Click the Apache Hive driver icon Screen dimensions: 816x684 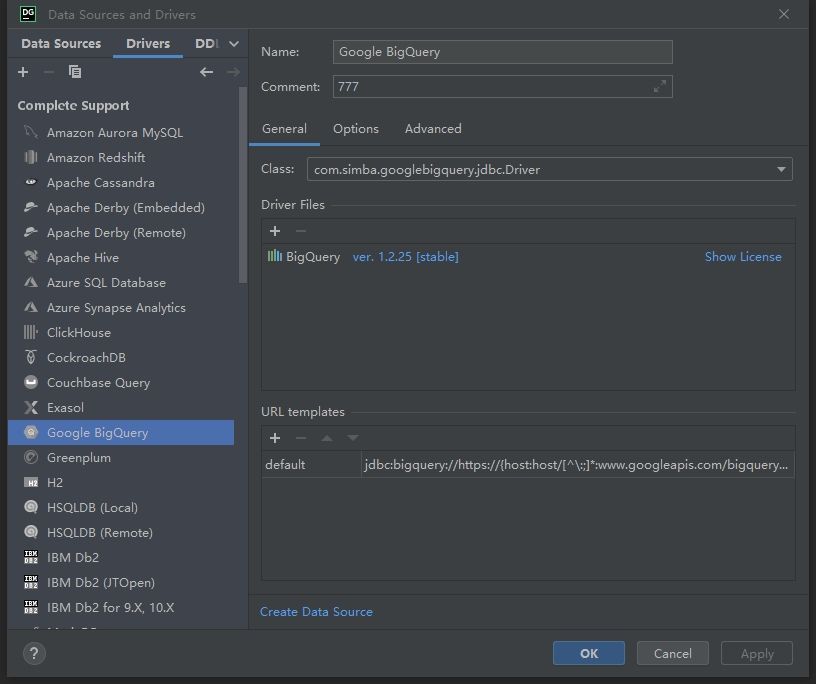(31, 257)
